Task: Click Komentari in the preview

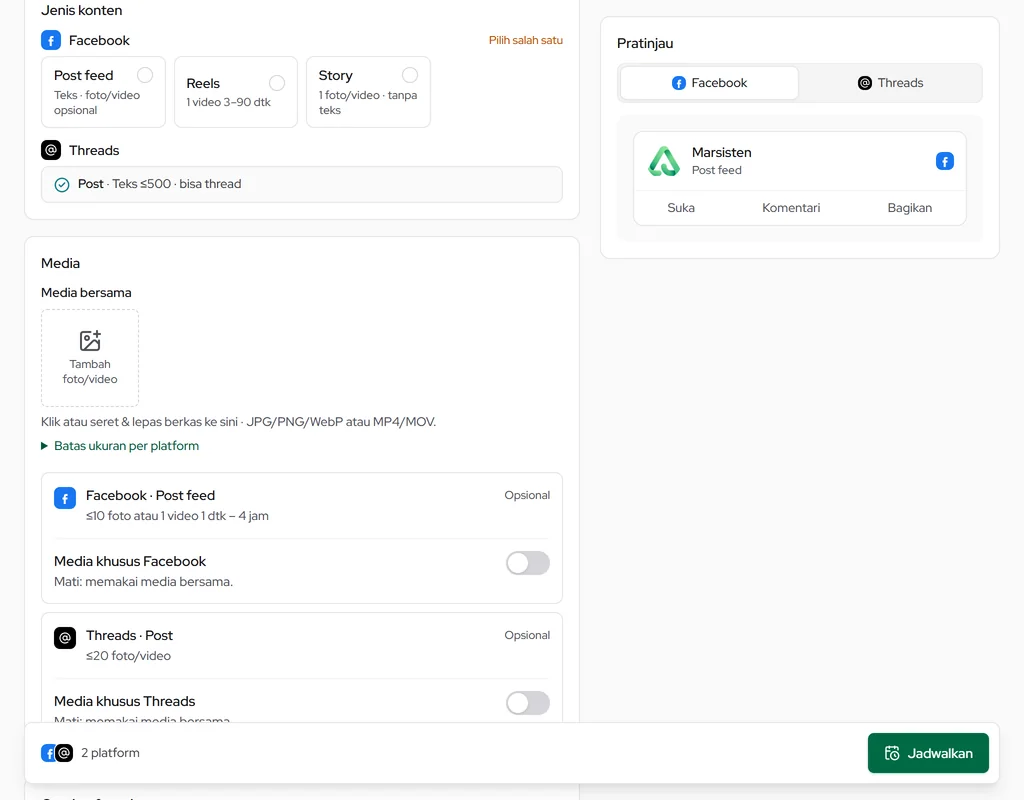Action: (x=791, y=208)
